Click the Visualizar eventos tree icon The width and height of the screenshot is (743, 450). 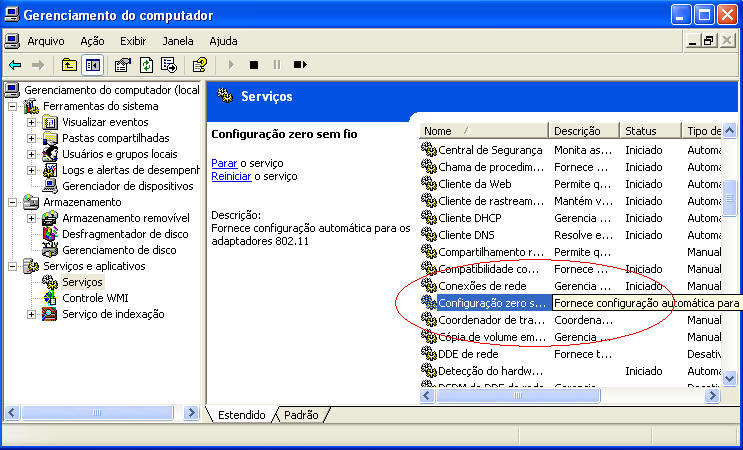(50, 122)
